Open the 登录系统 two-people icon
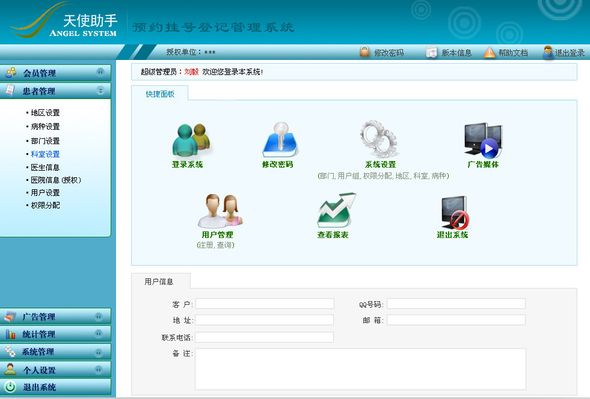This screenshot has width=590, height=399. pyautogui.click(x=192, y=140)
